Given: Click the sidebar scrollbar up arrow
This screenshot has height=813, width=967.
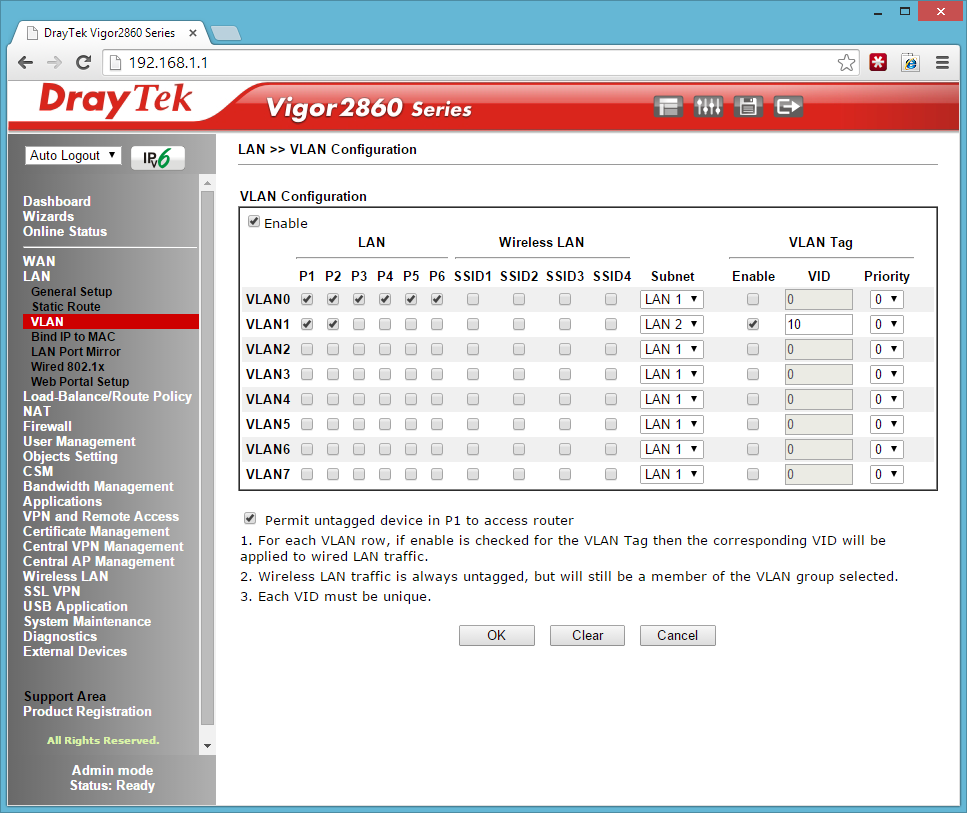Looking at the screenshot, I should click(207, 183).
